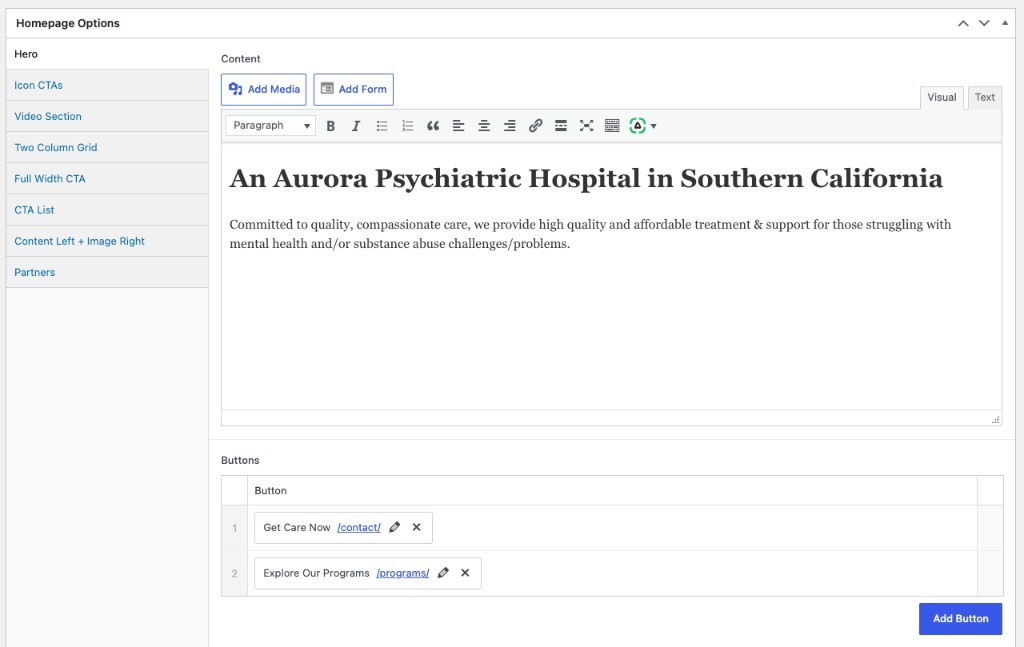
Task: Open the Paragraph format dropdown
Action: coord(270,125)
